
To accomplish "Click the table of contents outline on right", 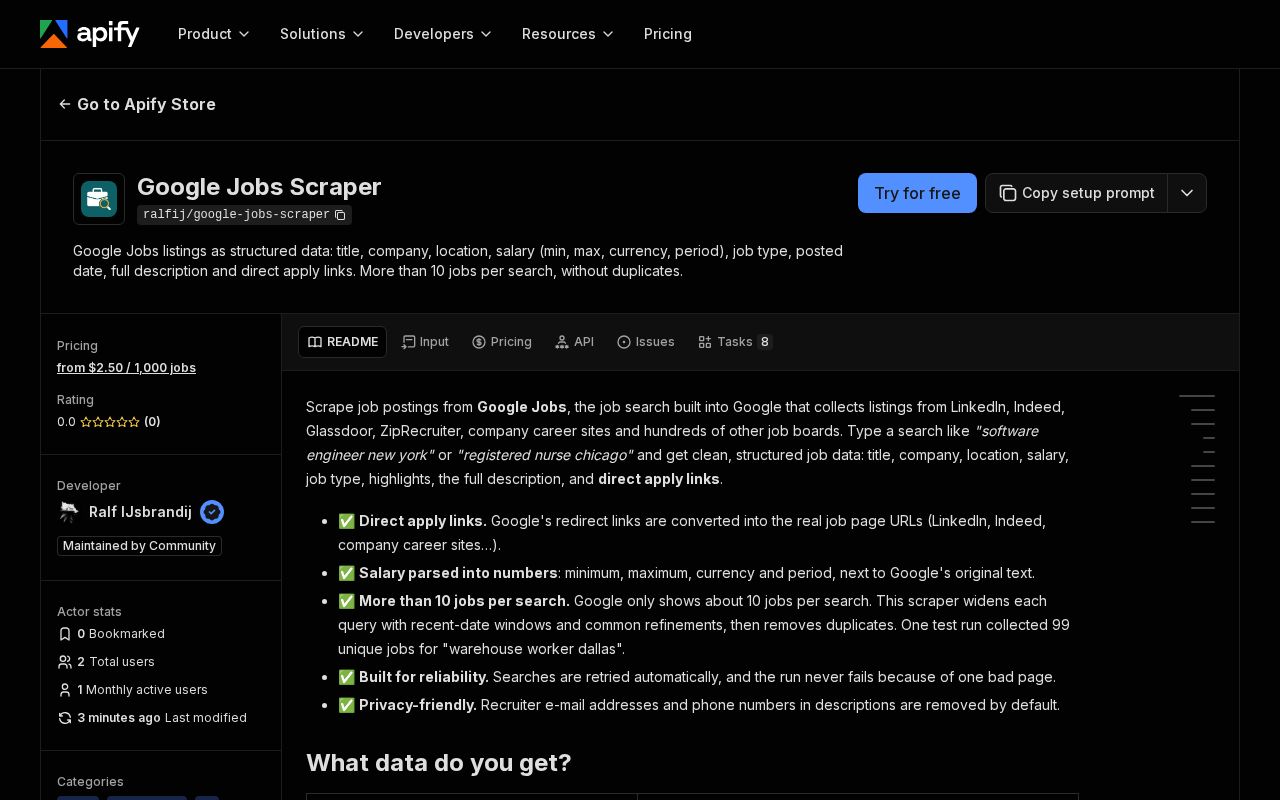I will (x=1197, y=459).
